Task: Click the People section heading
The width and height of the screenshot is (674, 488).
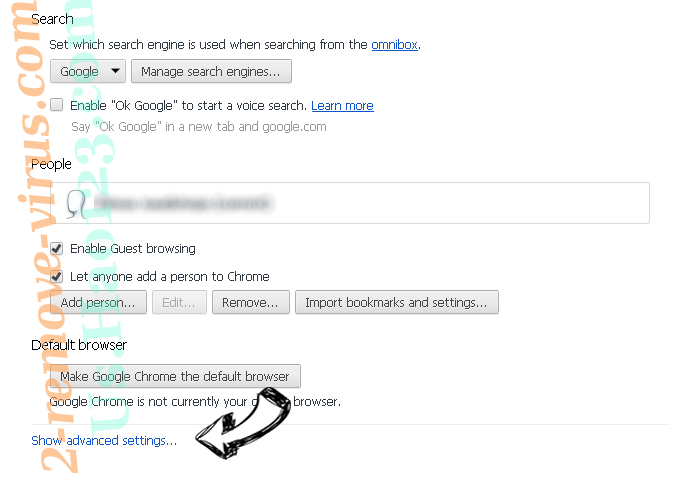Action: tap(51, 164)
